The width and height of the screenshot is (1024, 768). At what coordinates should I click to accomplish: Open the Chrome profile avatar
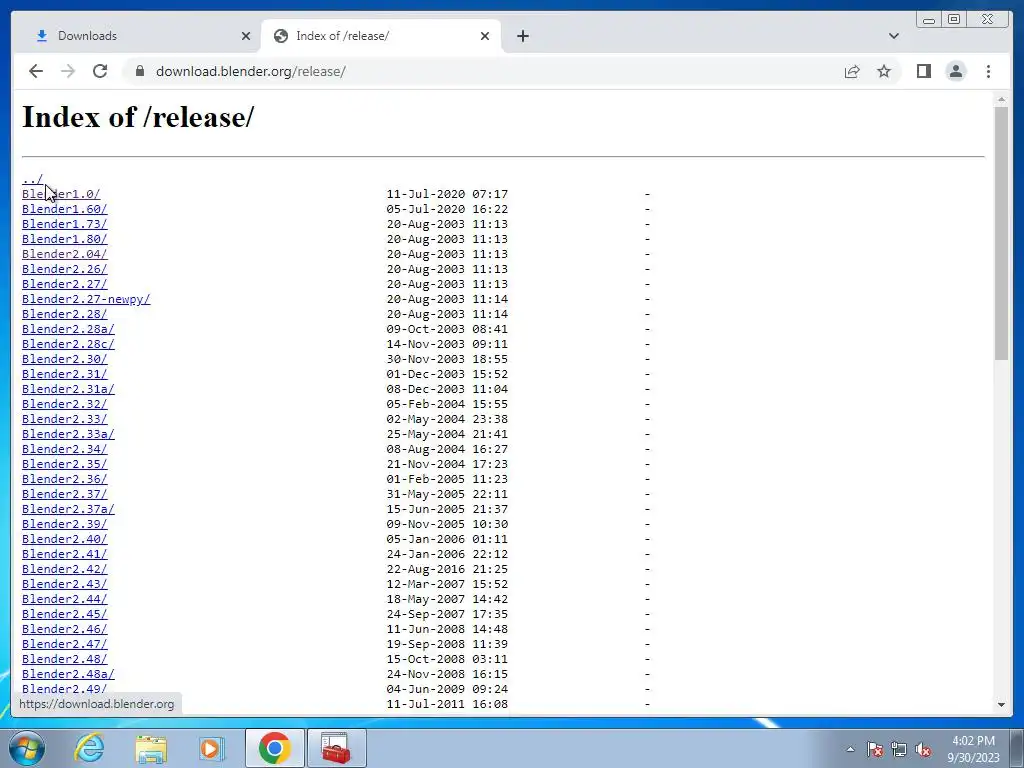(x=955, y=71)
